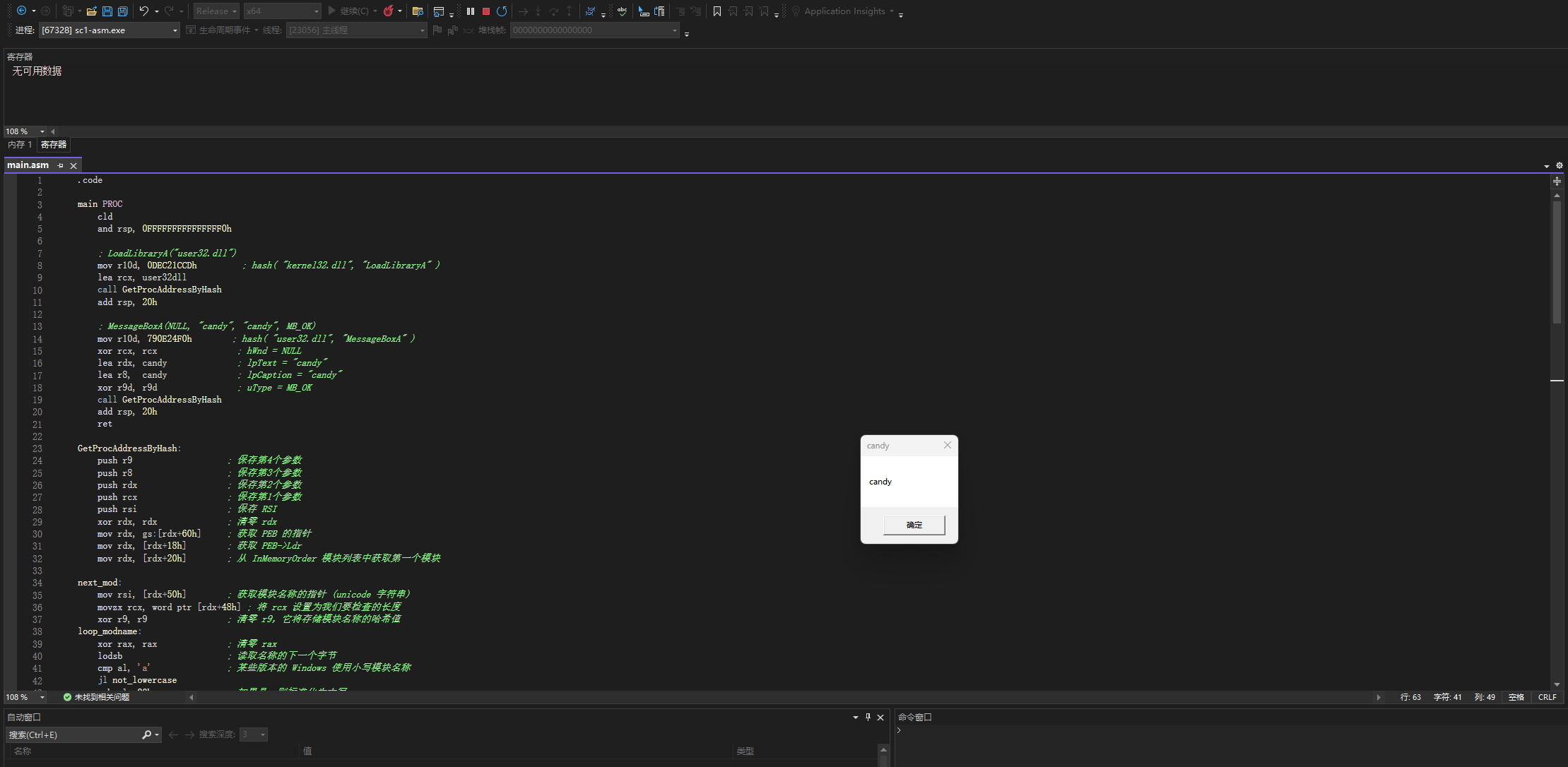Click the Open File folder icon
This screenshot has height=767, width=1568.
(92, 11)
